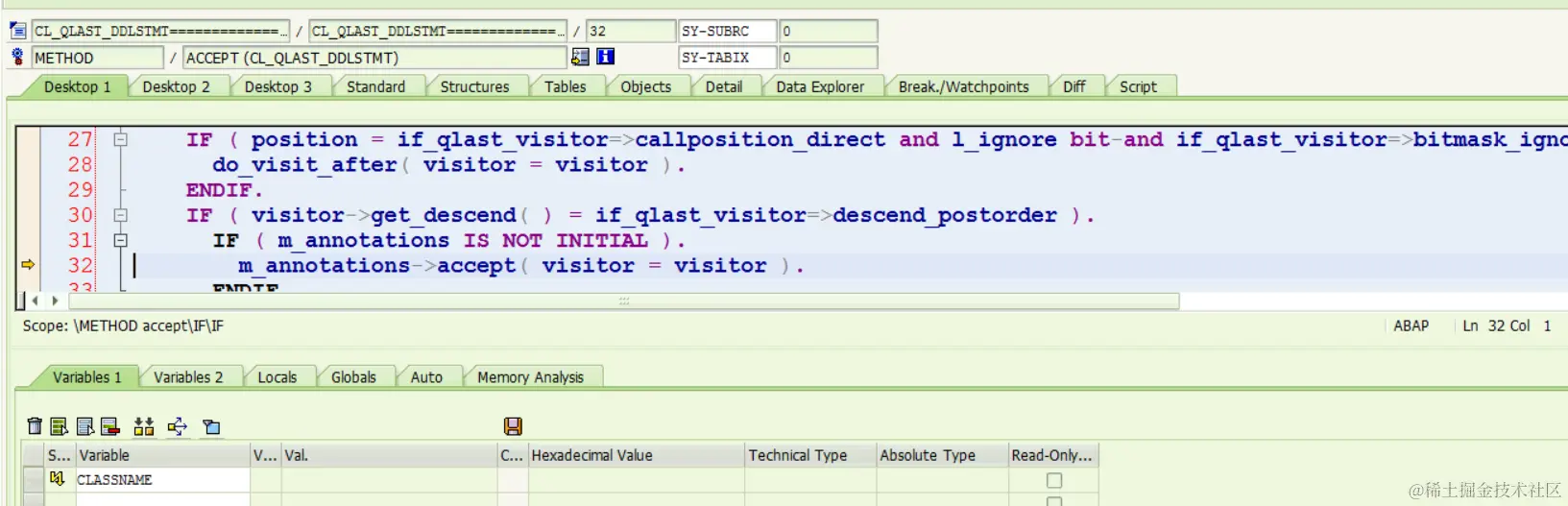
Task: Collapse the IF block at line 30
Action: [x=121, y=215]
